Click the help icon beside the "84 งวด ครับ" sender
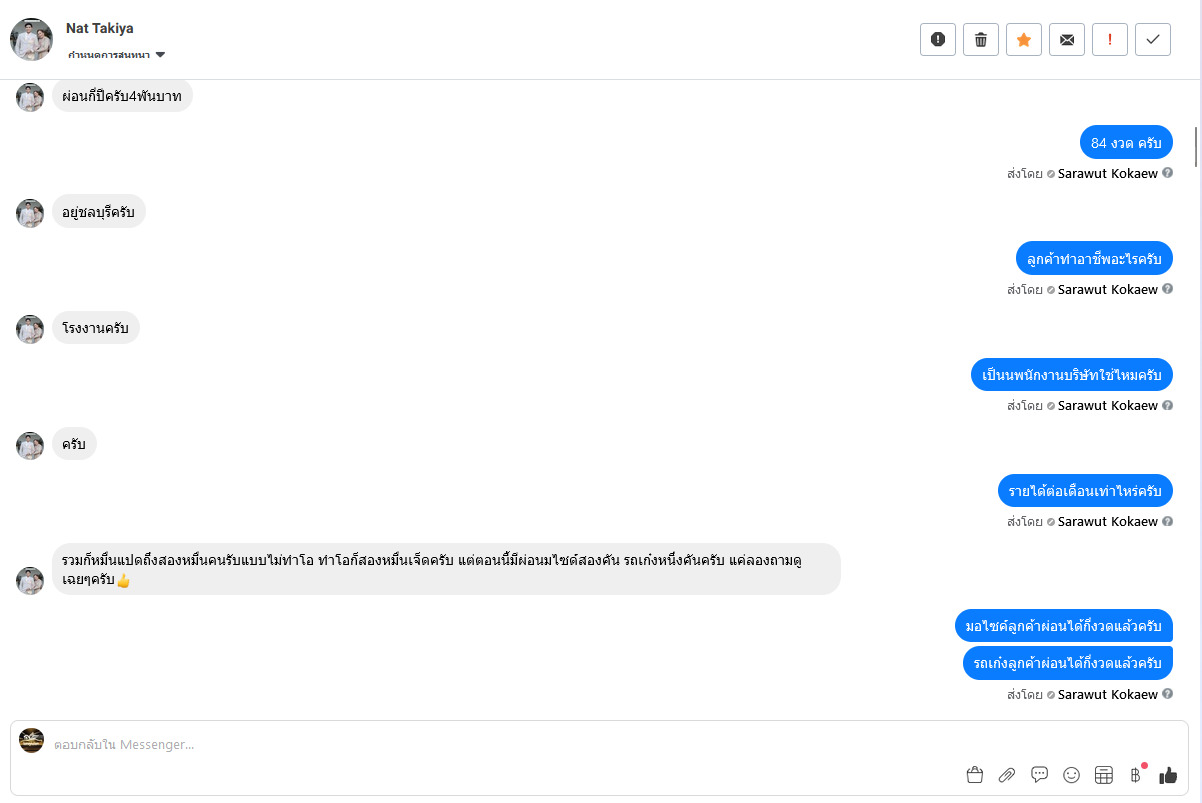Image resolution: width=1202 pixels, height=803 pixels. pyautogui.click(x=1168, y=173)
